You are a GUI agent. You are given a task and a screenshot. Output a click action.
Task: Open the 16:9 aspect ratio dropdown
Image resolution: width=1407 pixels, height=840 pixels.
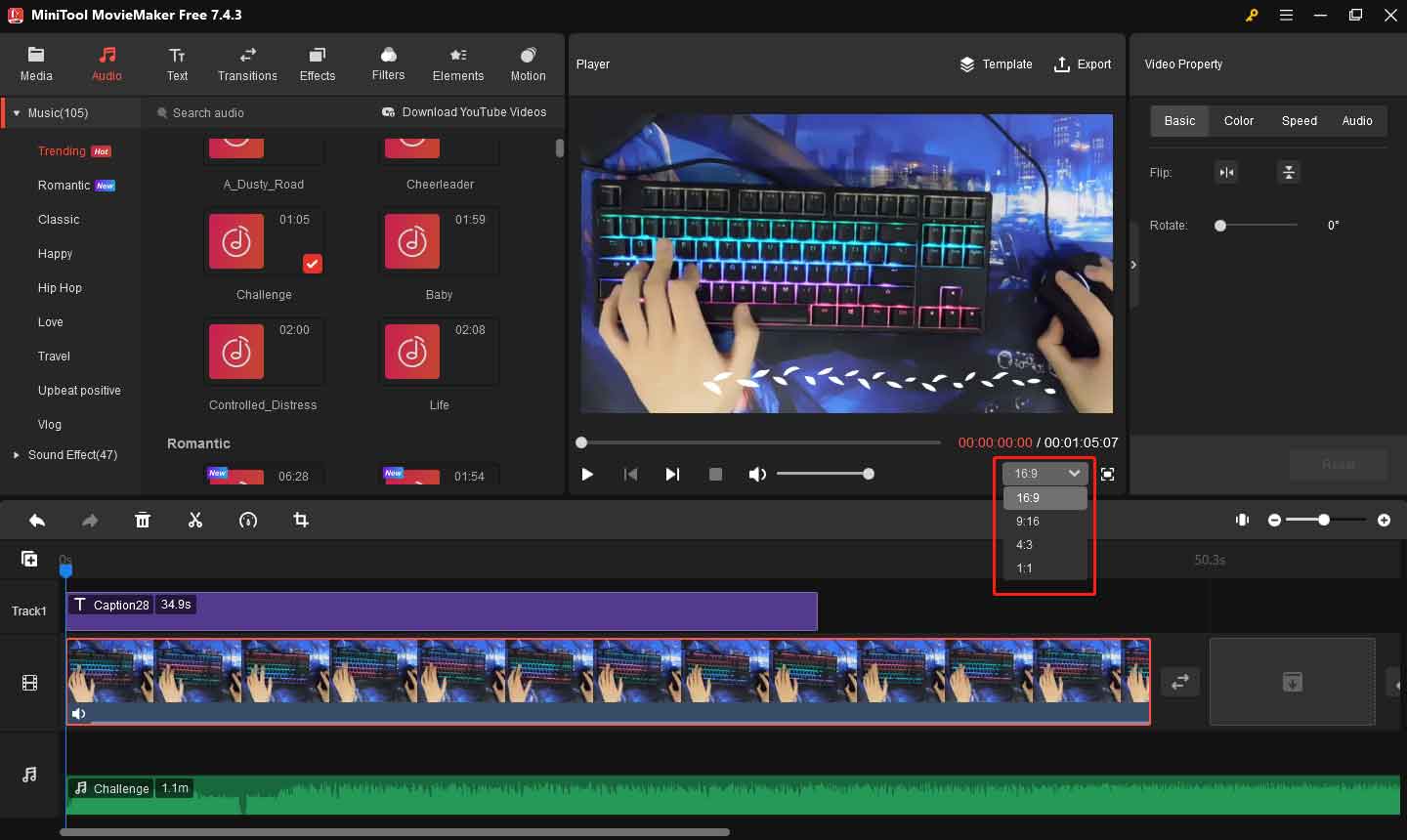[1045, 474]
